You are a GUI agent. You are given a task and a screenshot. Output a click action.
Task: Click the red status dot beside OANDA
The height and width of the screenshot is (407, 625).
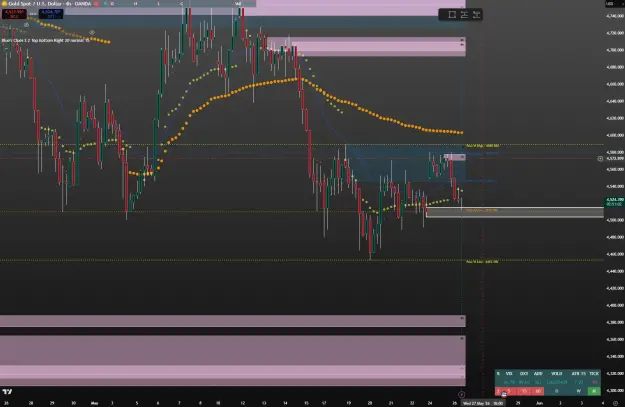(x=96, y=4)
